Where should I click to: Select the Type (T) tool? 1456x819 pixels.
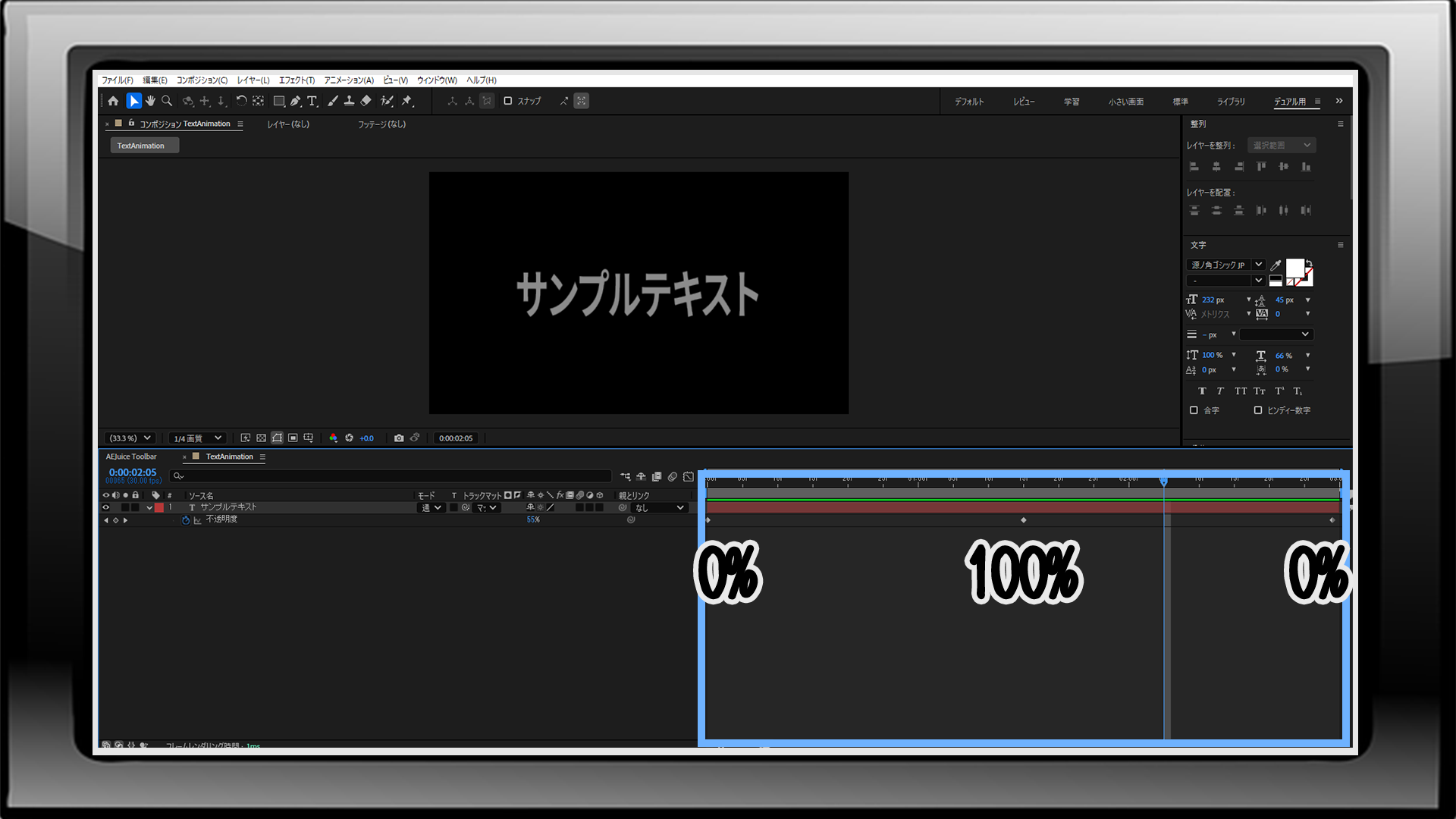tap(312, 101)
